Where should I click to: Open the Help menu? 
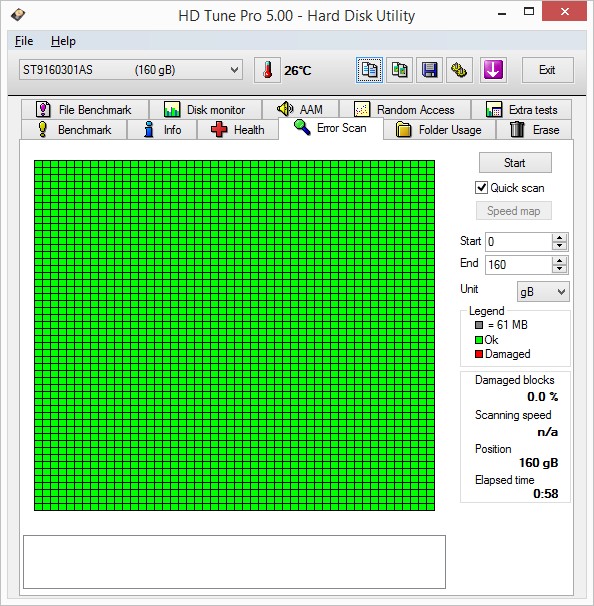(63, 41)
